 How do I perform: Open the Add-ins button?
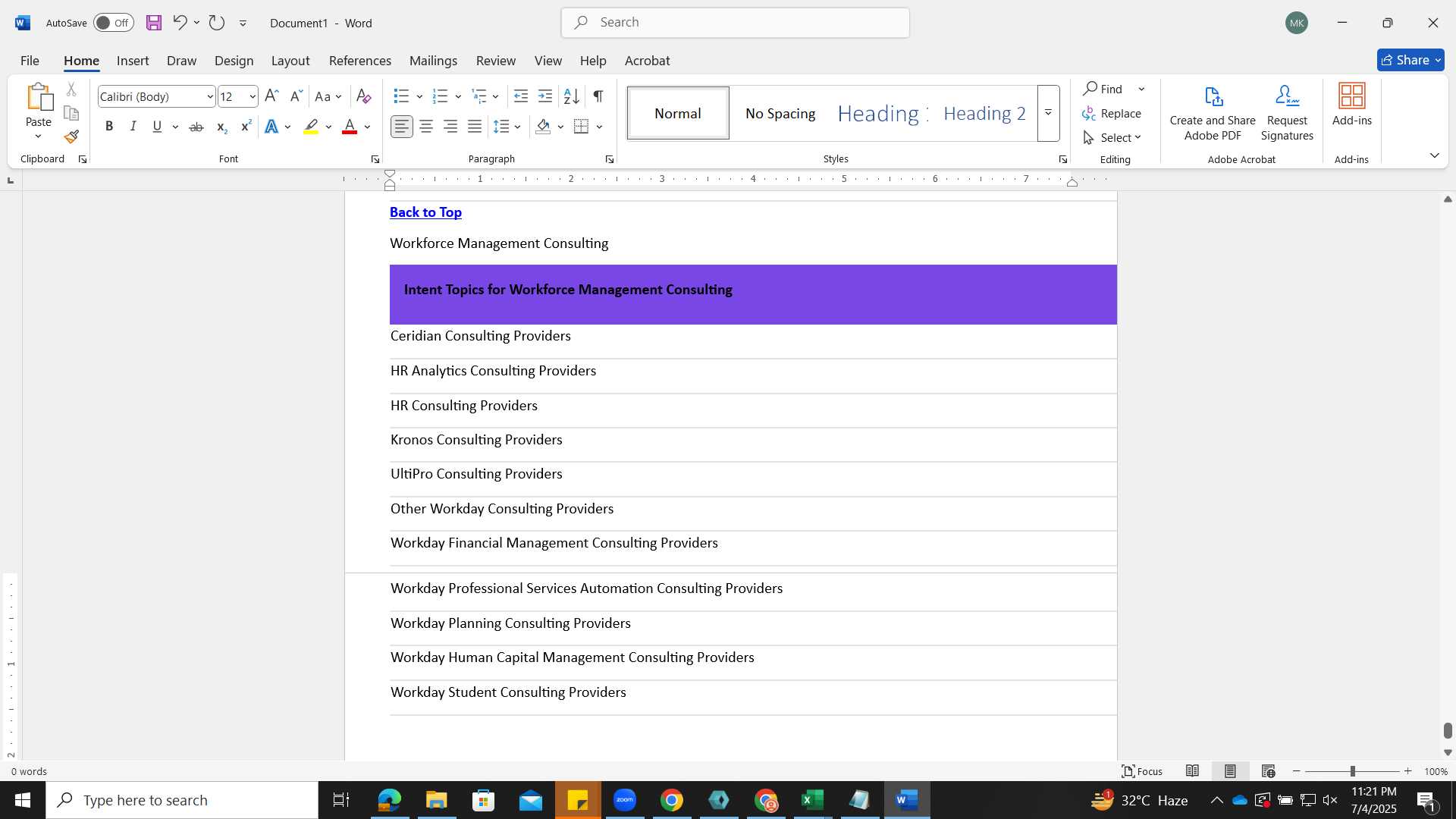1352,105
